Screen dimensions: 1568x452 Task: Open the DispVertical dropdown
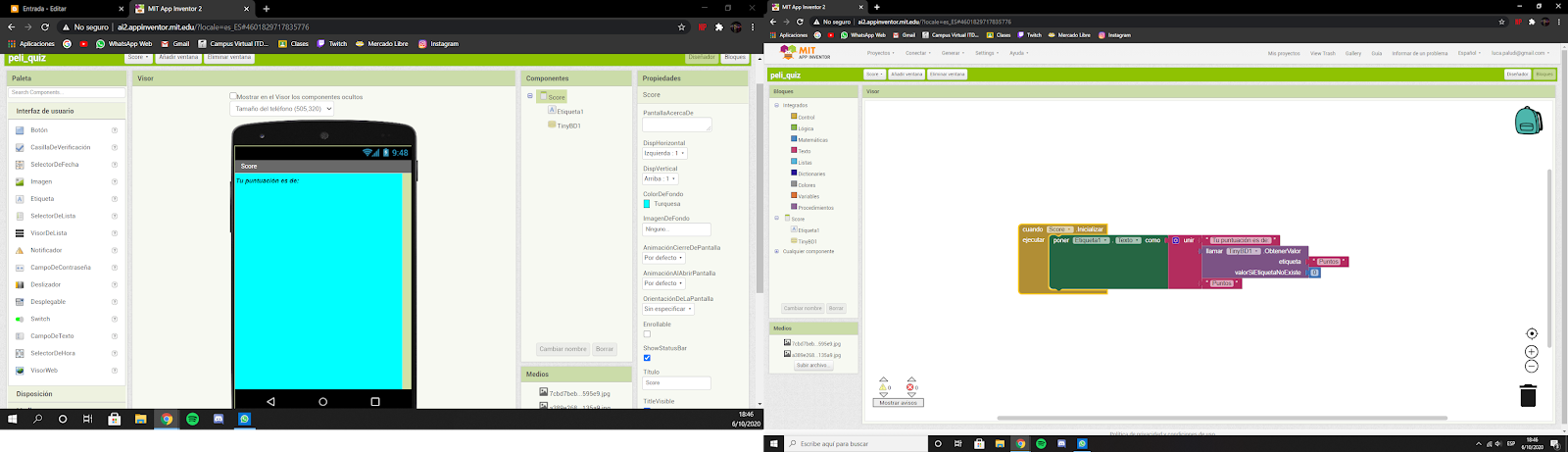click(x=660, y=178)
